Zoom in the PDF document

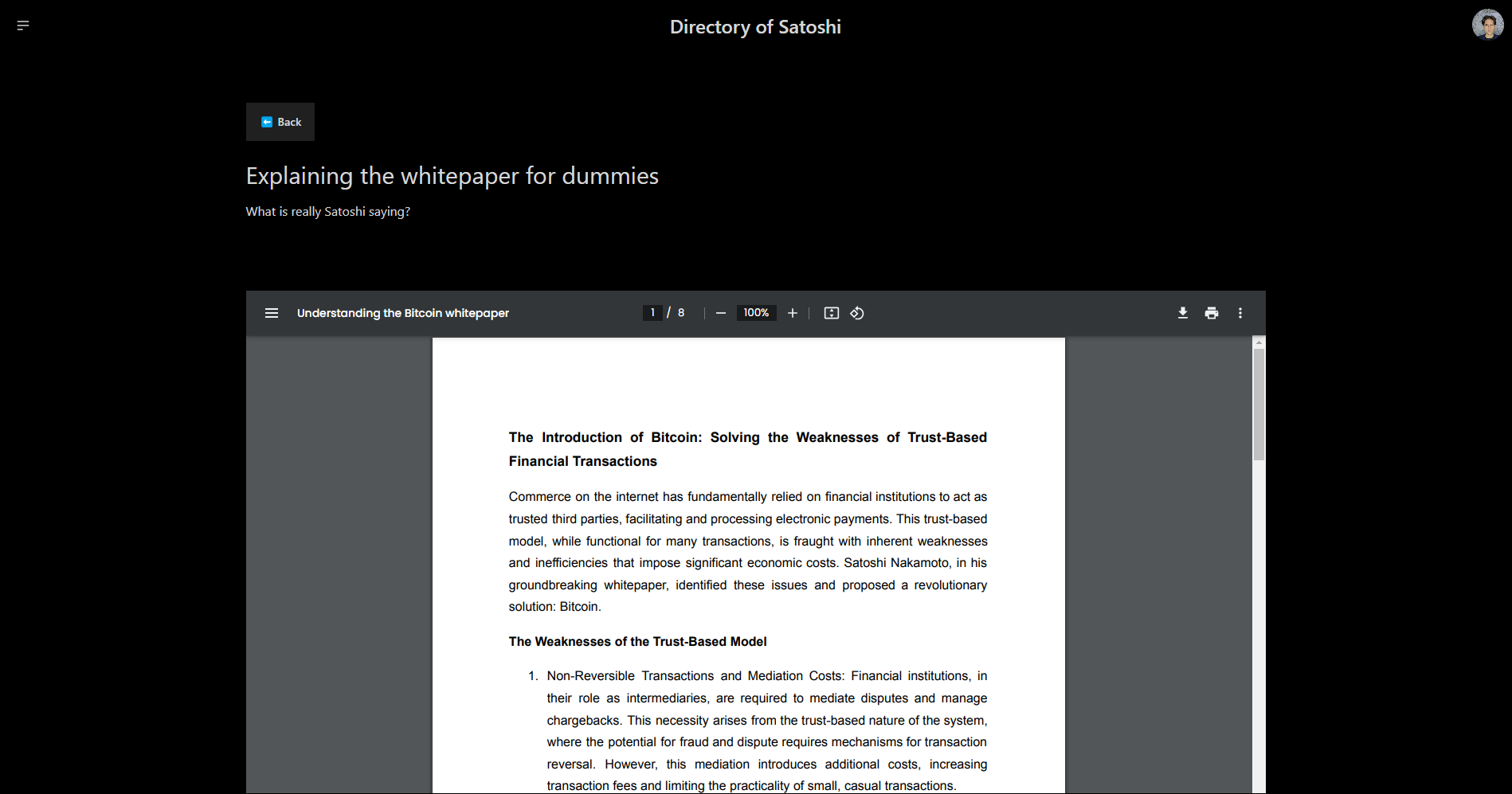point(793,313)
